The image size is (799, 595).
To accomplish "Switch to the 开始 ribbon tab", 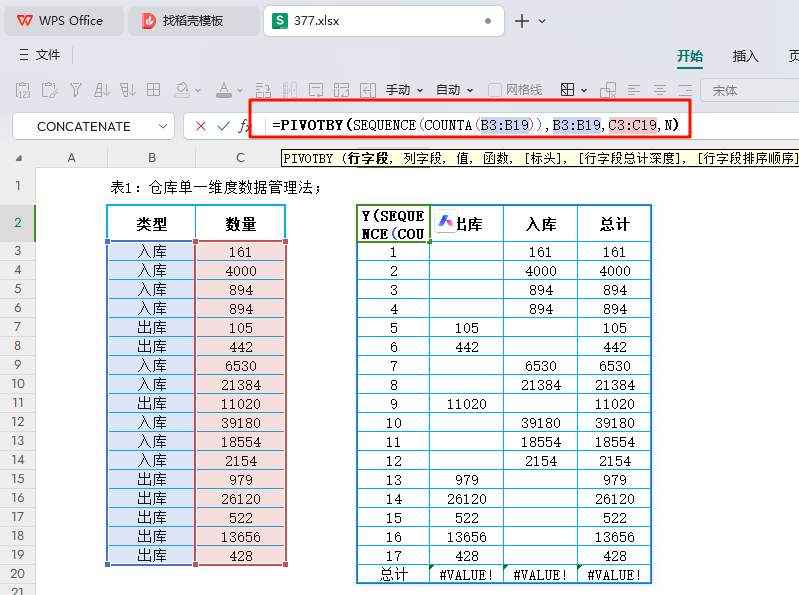I will pos(690,56).
